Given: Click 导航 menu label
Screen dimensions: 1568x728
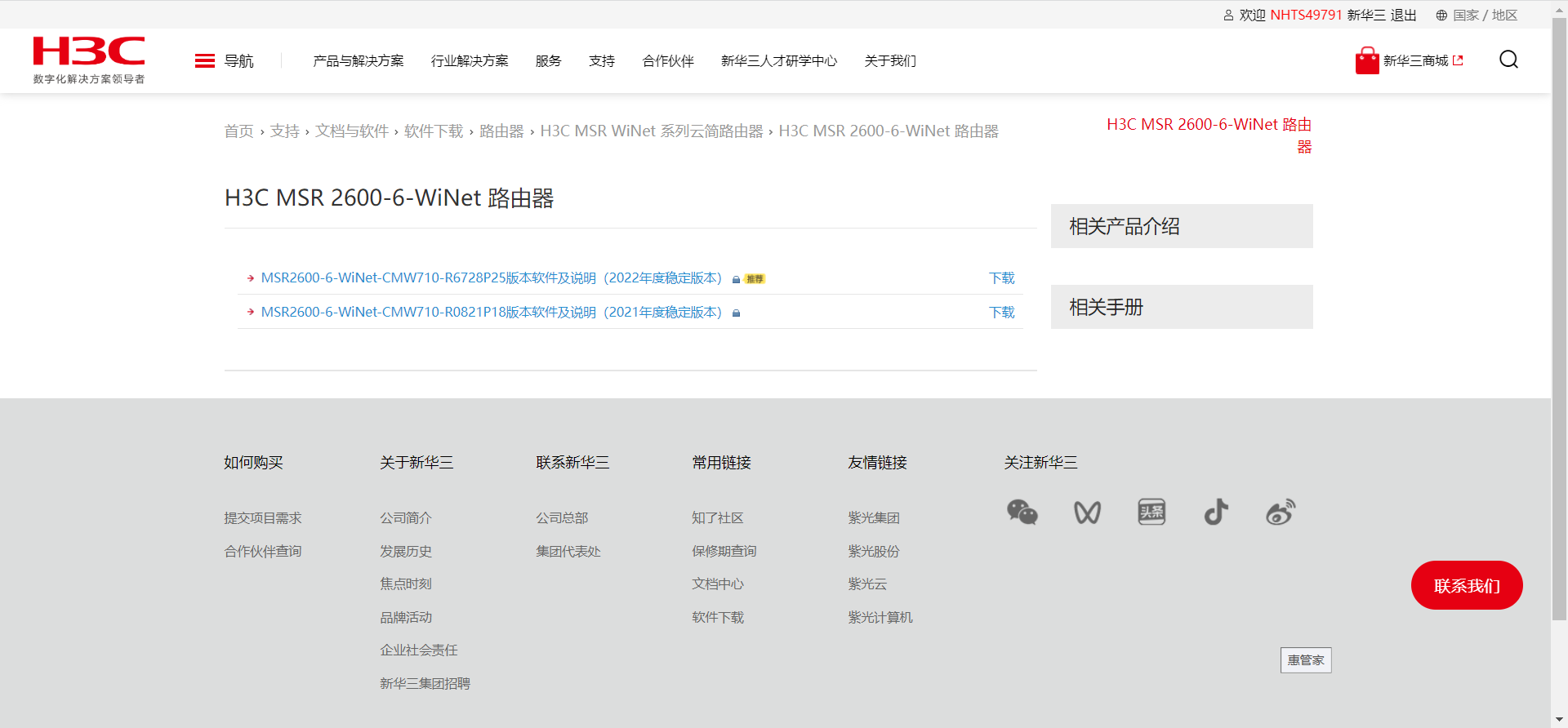Looking at the screenshot, I should 239,61.
